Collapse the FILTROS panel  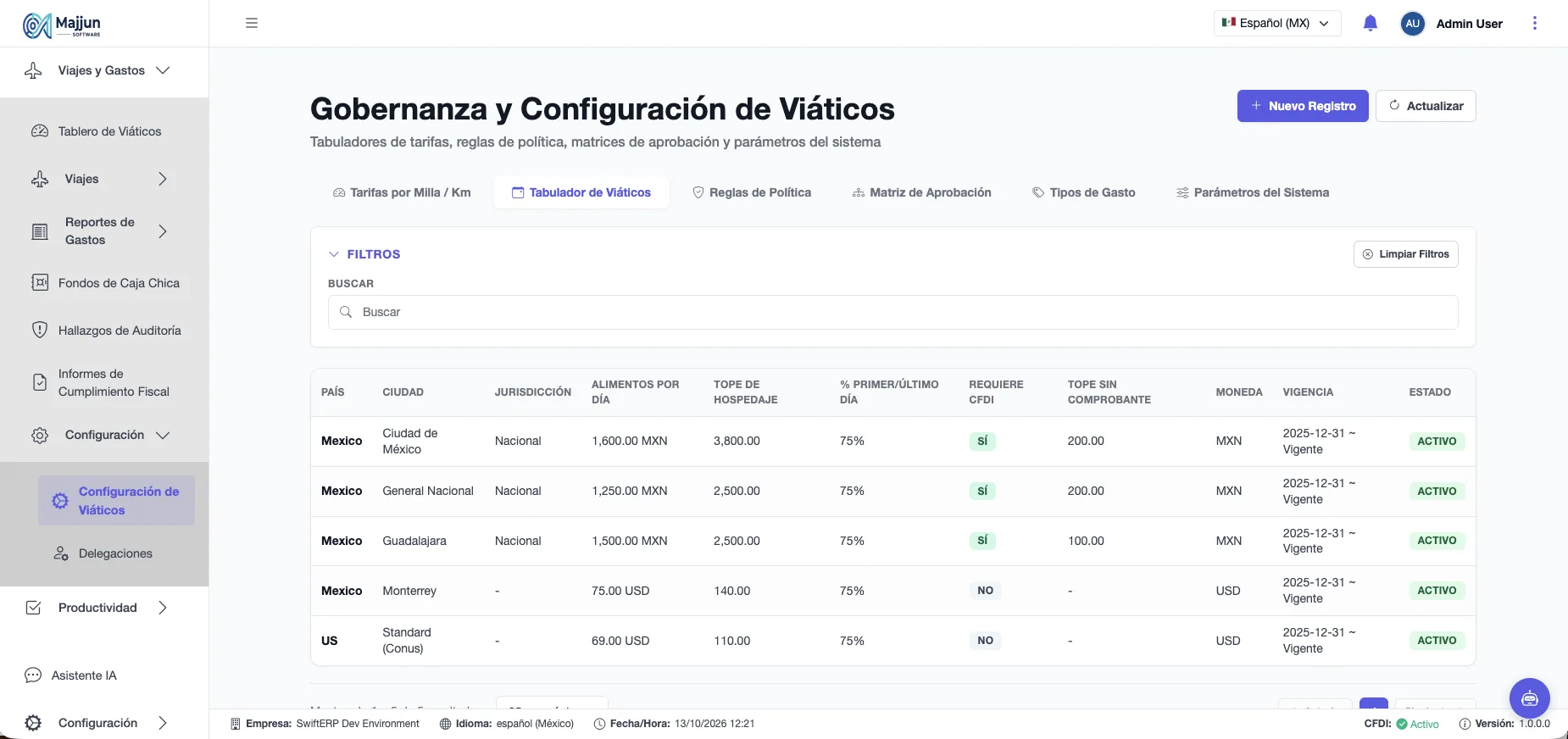pos(334,254)
